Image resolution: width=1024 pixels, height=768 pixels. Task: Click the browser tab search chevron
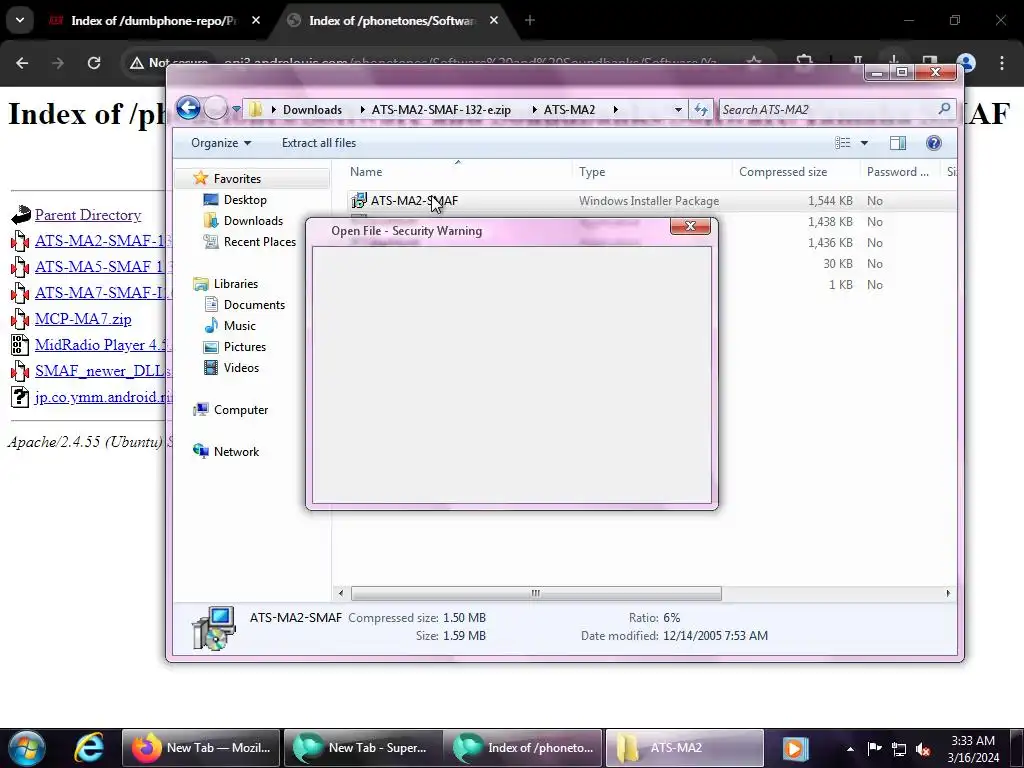point(20,20)
